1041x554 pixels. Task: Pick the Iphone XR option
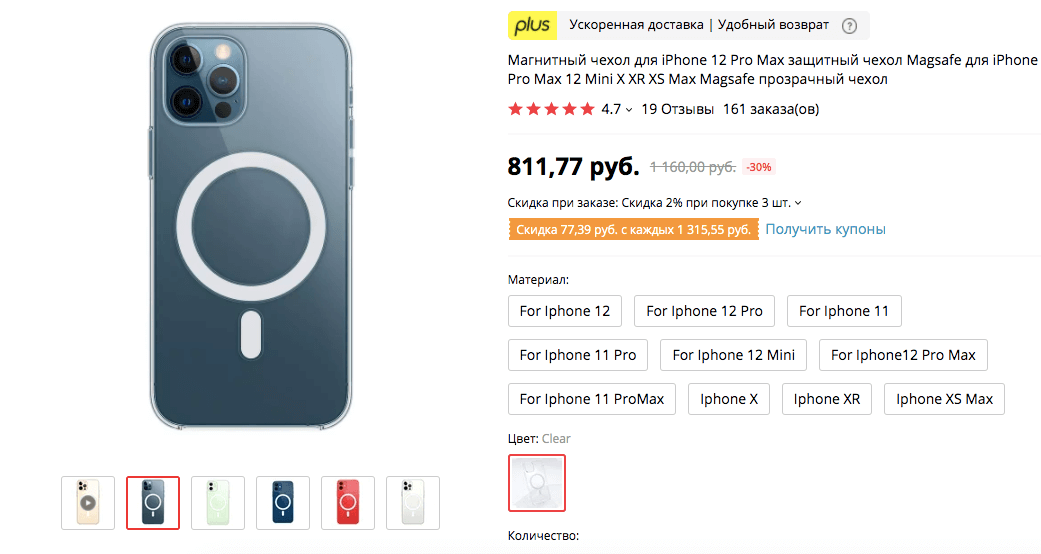click(826, 399)
